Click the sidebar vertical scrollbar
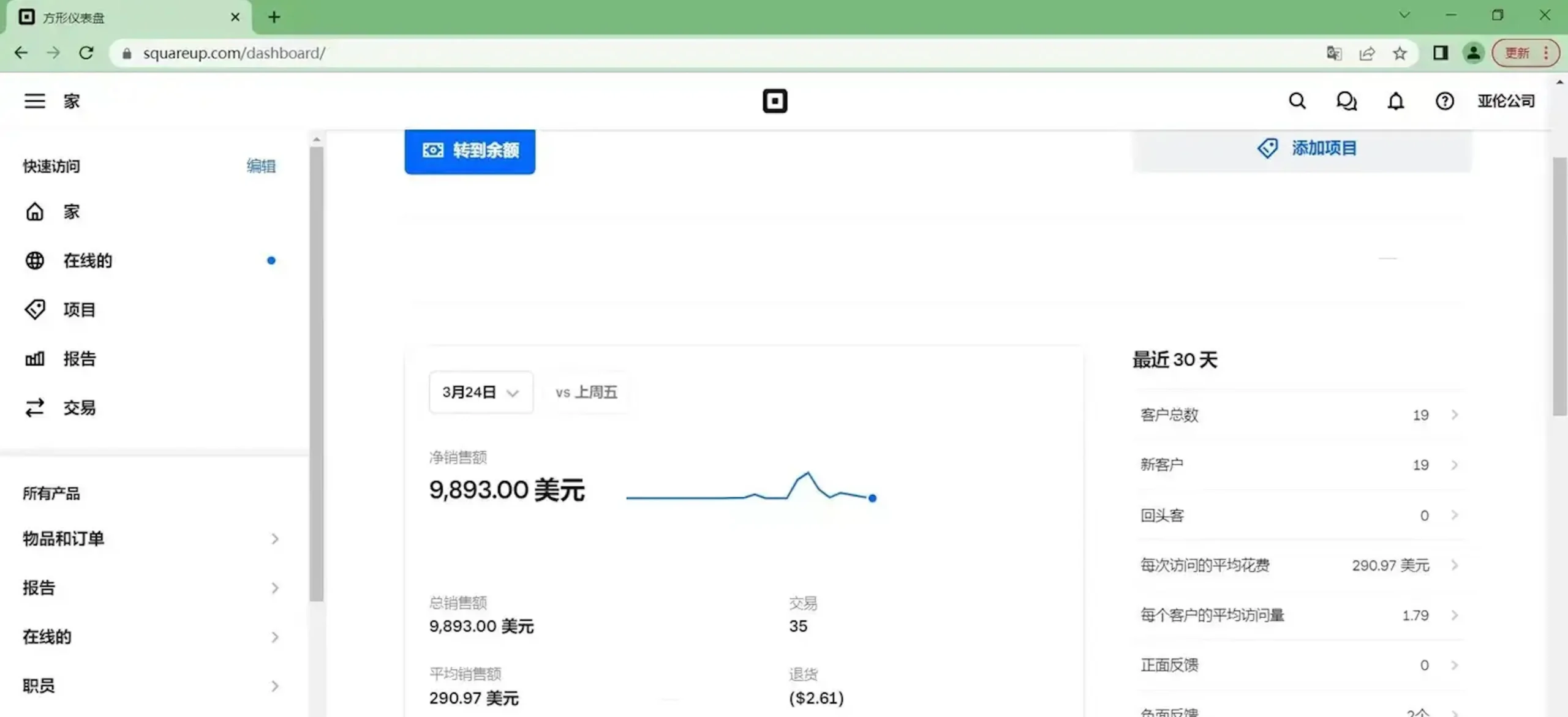 [x=316, y=374]
